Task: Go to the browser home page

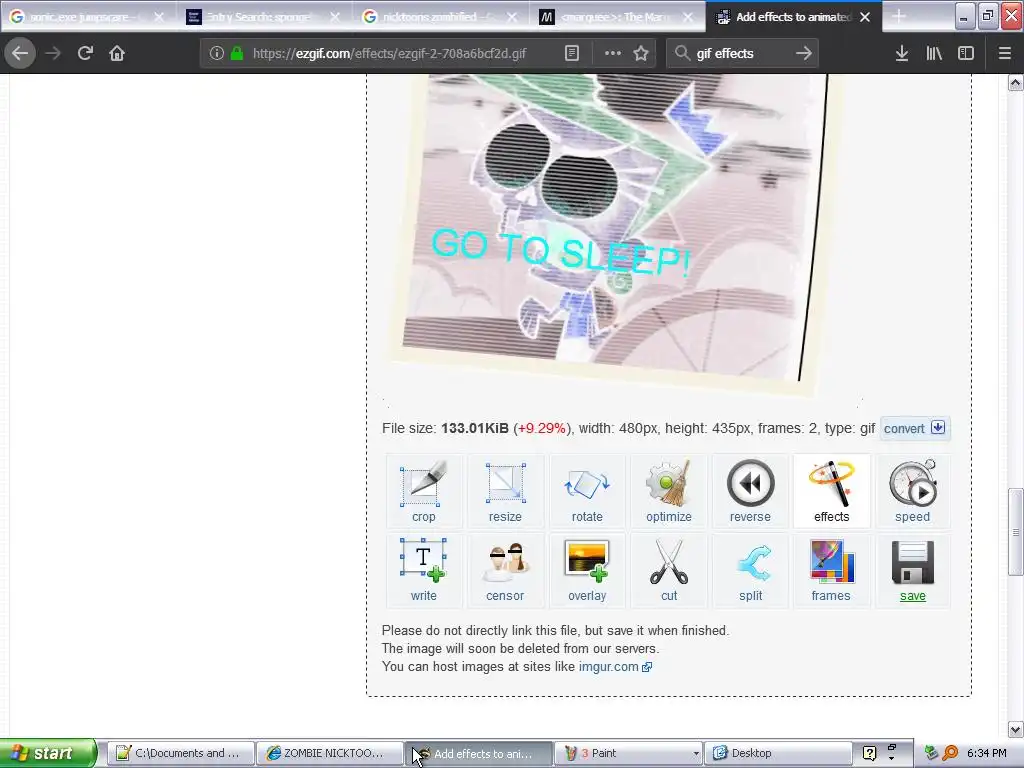Action: pos(117,54)
